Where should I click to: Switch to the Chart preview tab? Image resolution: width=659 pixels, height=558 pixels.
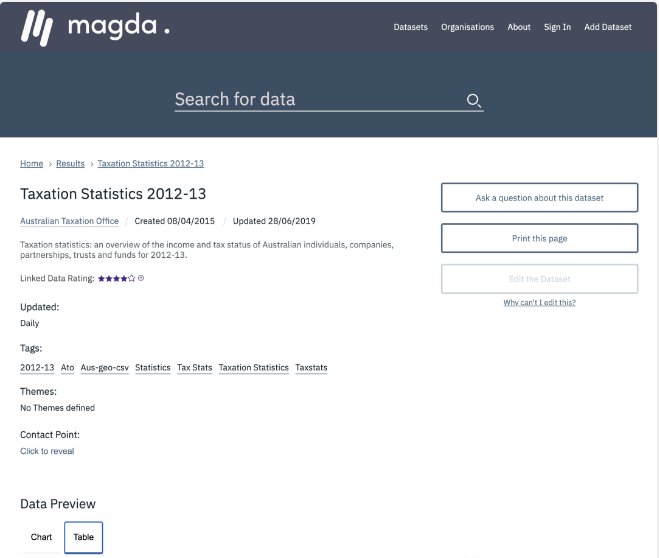41,537
